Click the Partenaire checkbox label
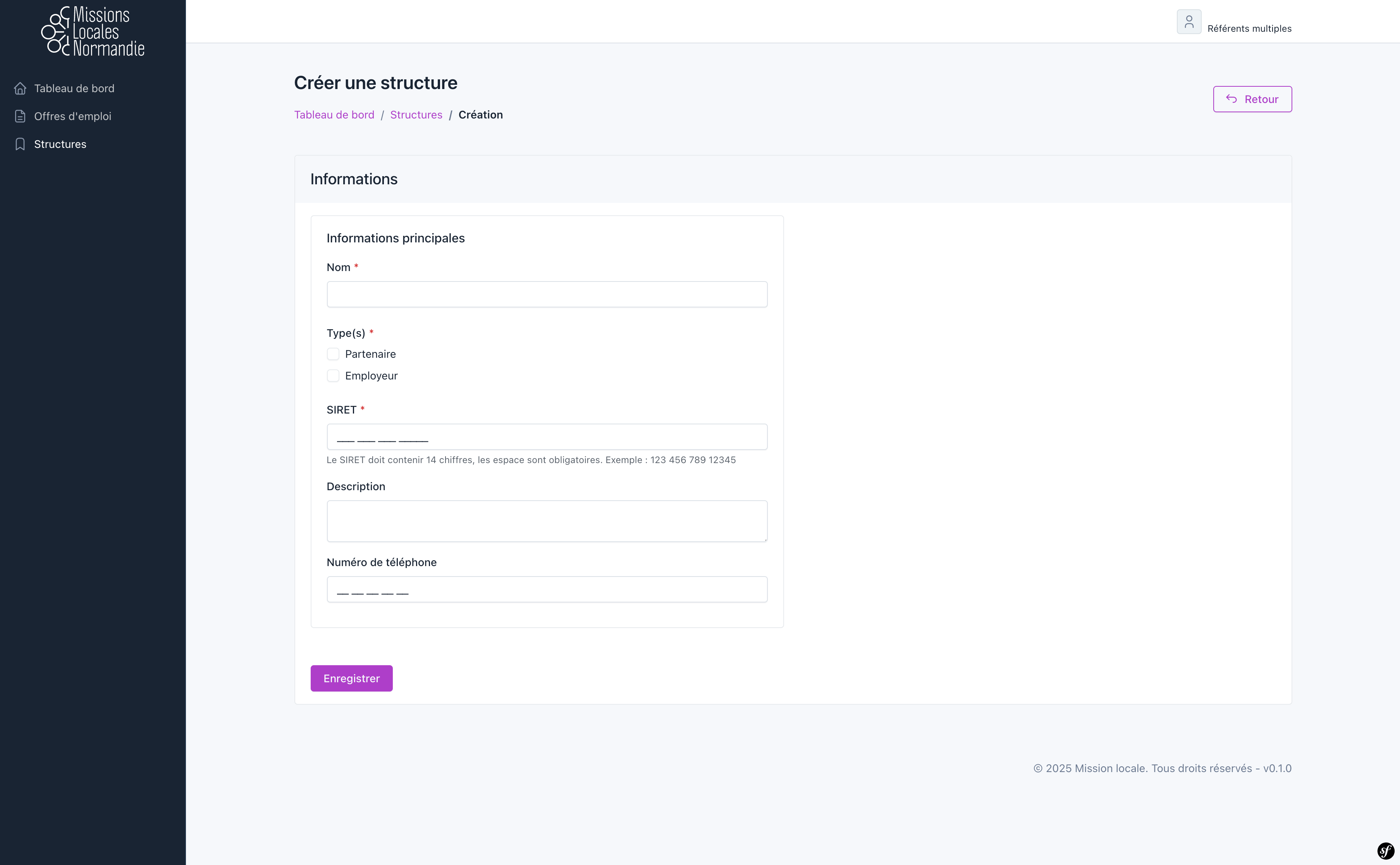This screenshot has height=865, width=1400. (x=370, y=354)
